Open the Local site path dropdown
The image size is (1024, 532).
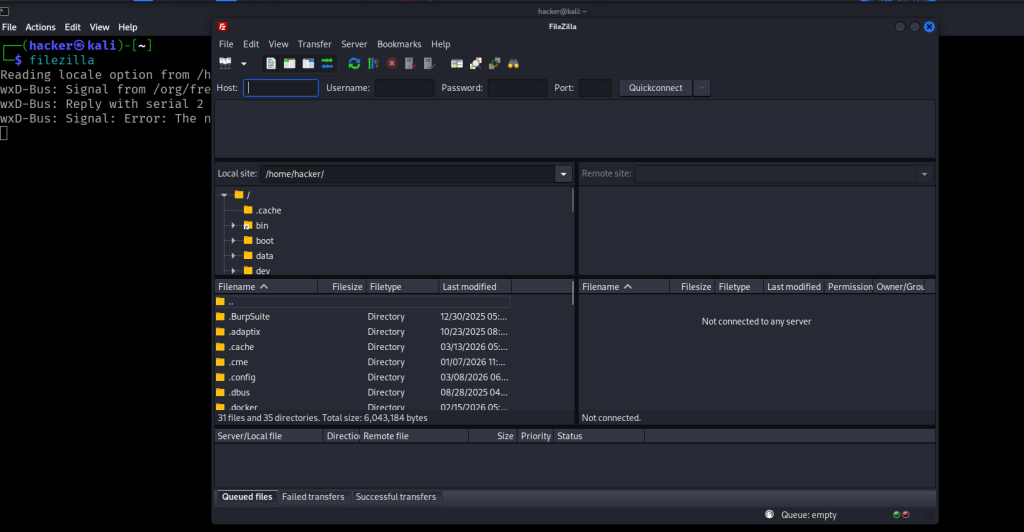click(562, 174)
